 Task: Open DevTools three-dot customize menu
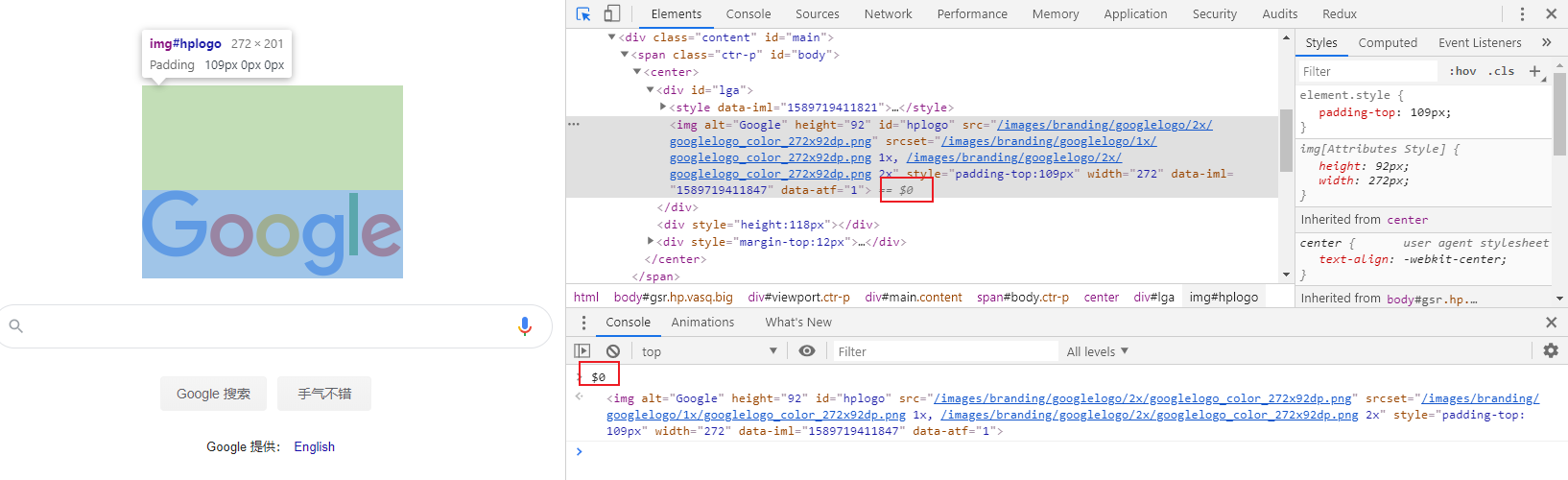pyautogui.click(x=1522, y=13)
